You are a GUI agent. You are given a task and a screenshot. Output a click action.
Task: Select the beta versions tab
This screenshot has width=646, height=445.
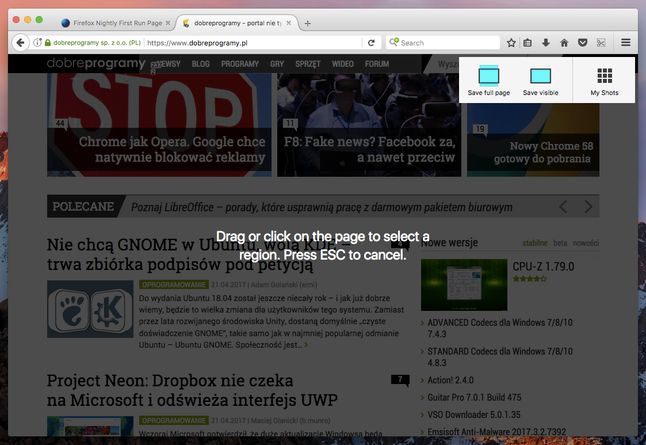tap(560, 243)
